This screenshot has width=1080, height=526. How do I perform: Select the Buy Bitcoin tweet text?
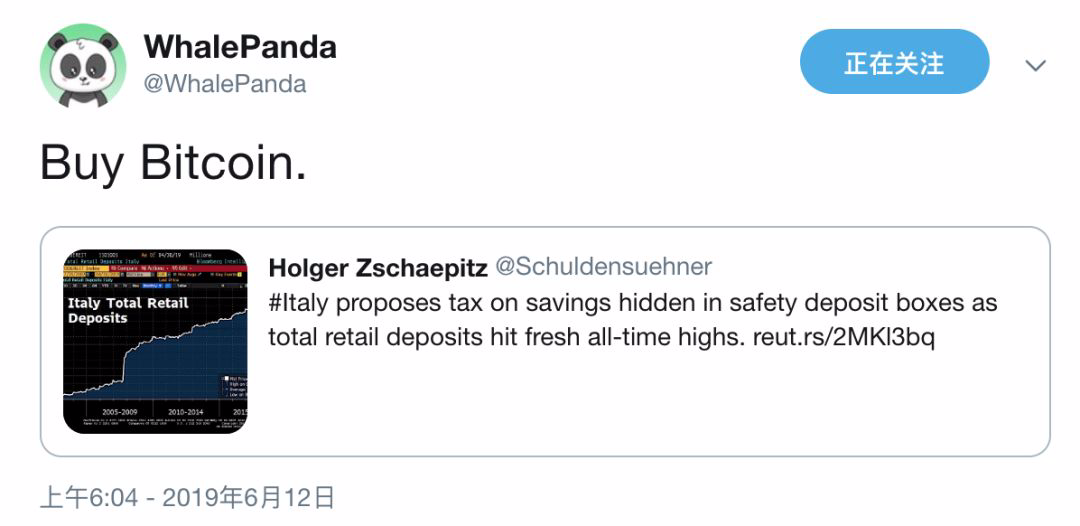tap(173, 164)
